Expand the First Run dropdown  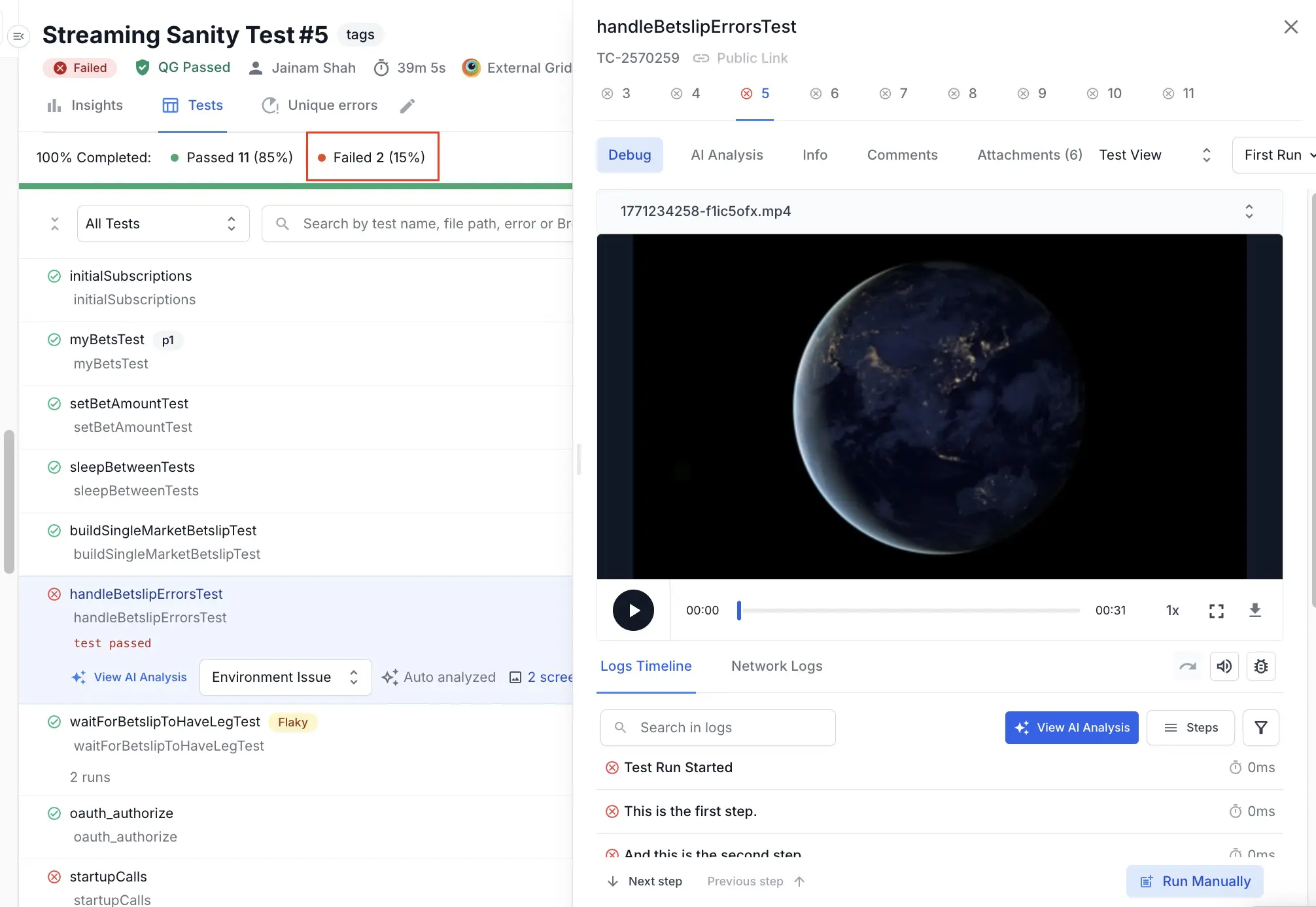[1275, 155]
